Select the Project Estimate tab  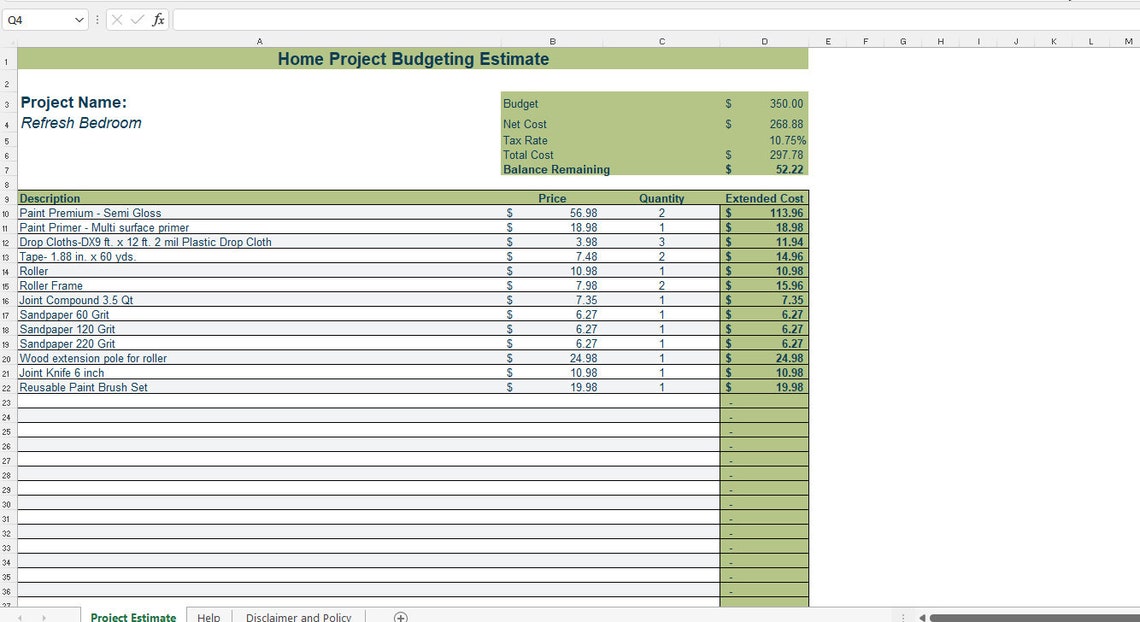(x=133, y=616)
